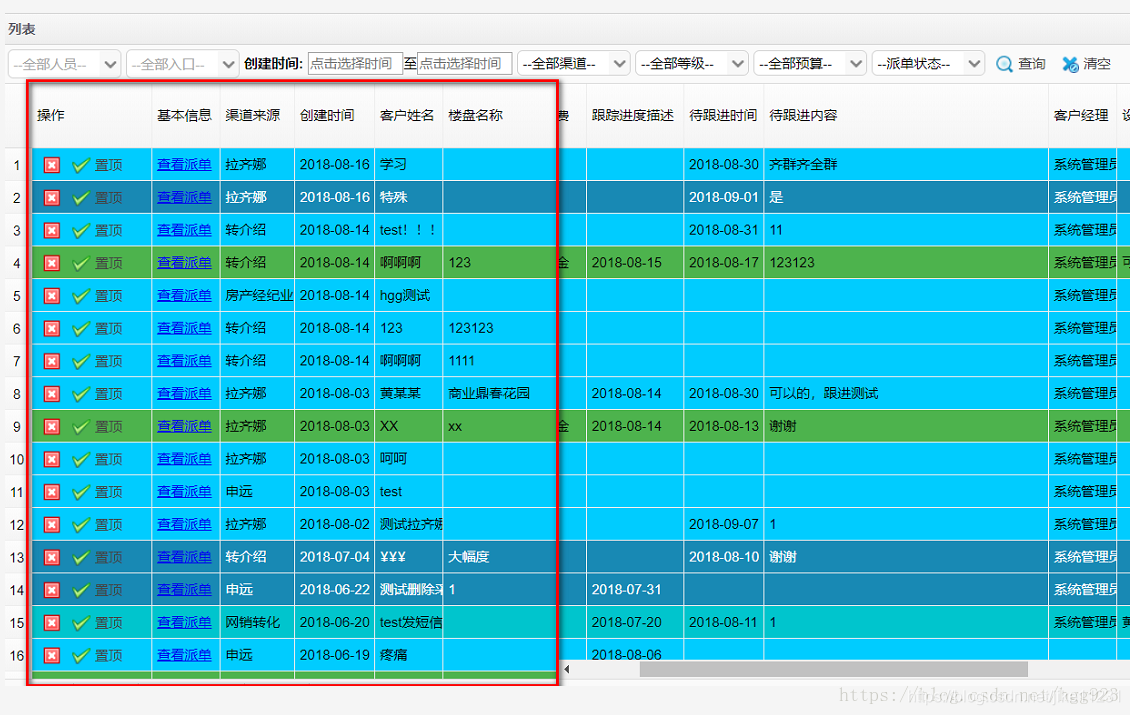Click the red X delete icon in row 6
This screenshot has width=1130, height=715.
(x=52, y=329)
